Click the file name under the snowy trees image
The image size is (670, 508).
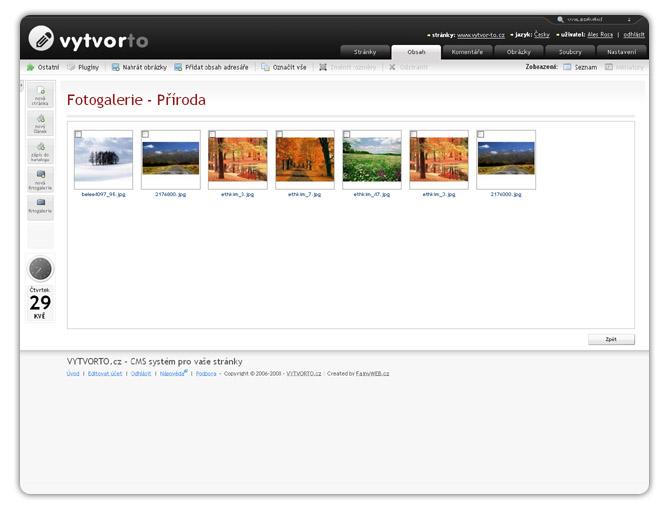point(103,194)
